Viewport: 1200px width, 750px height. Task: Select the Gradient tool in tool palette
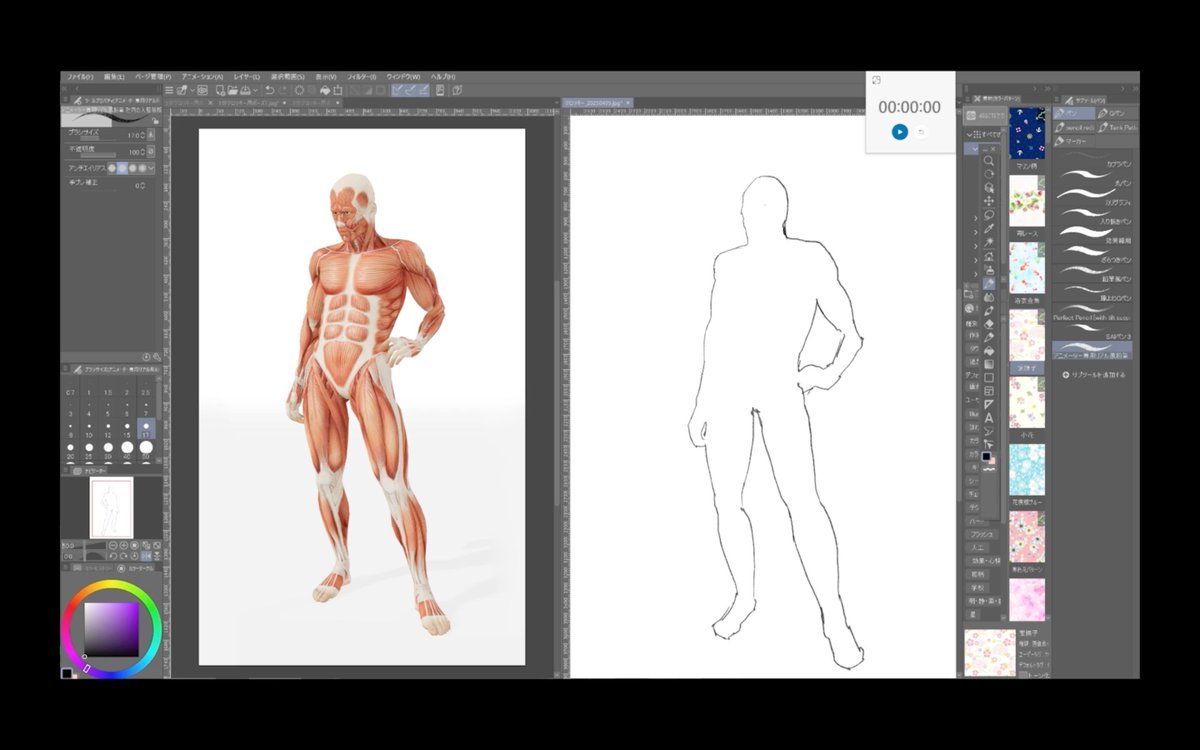(989, 363)
